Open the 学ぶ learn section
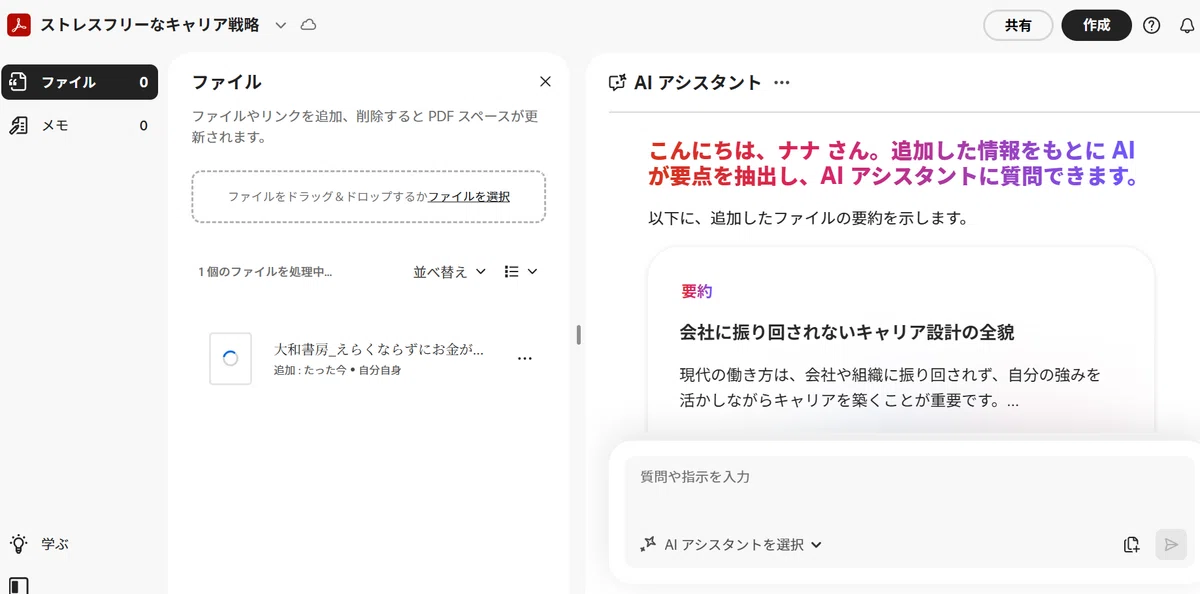 click(53, 544)
